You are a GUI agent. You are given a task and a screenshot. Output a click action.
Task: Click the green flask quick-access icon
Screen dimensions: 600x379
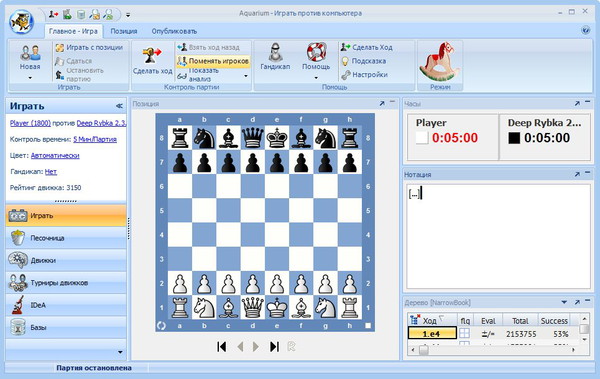(67, 14)
